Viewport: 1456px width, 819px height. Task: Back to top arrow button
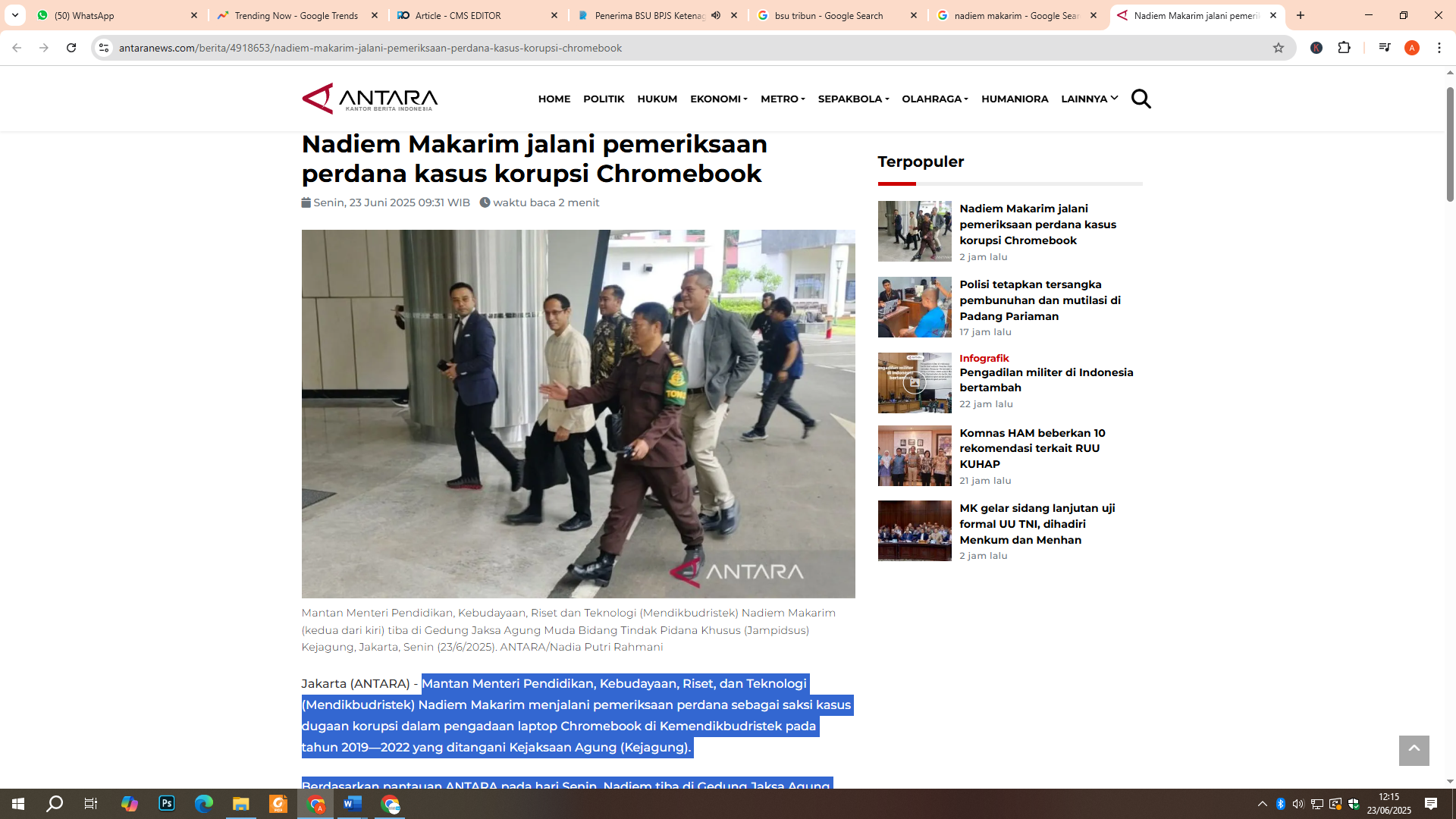pyautogui.click(x=1414, y=750)
